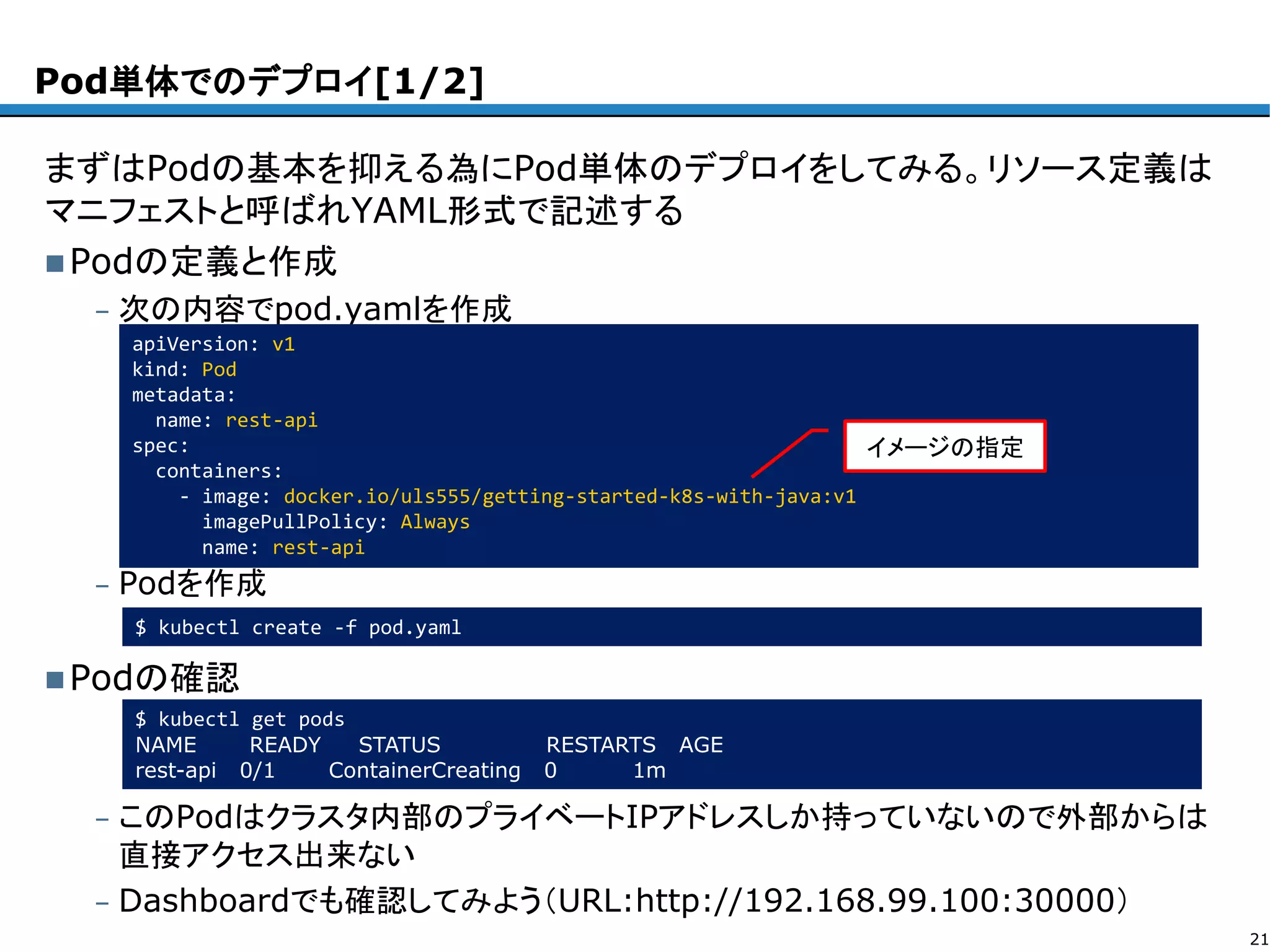Click the intro paragraph starting 'まずはPodの基本'
The height and width of the screenshot is (952, 1270).
[628, 189]
